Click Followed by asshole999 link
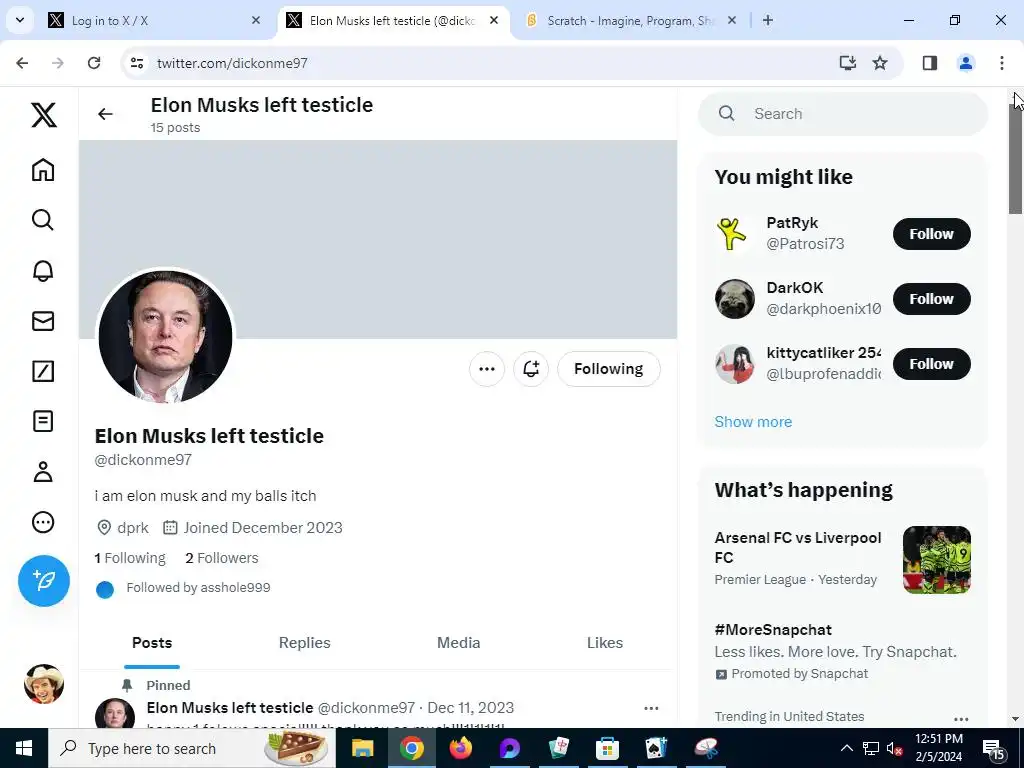The image size is (1024, 768). 199,588
